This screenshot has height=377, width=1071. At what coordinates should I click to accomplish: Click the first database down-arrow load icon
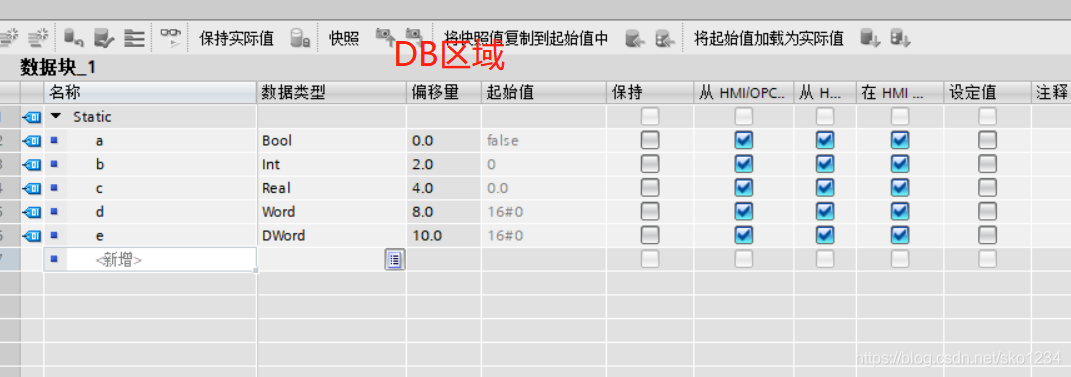point(870,38)
